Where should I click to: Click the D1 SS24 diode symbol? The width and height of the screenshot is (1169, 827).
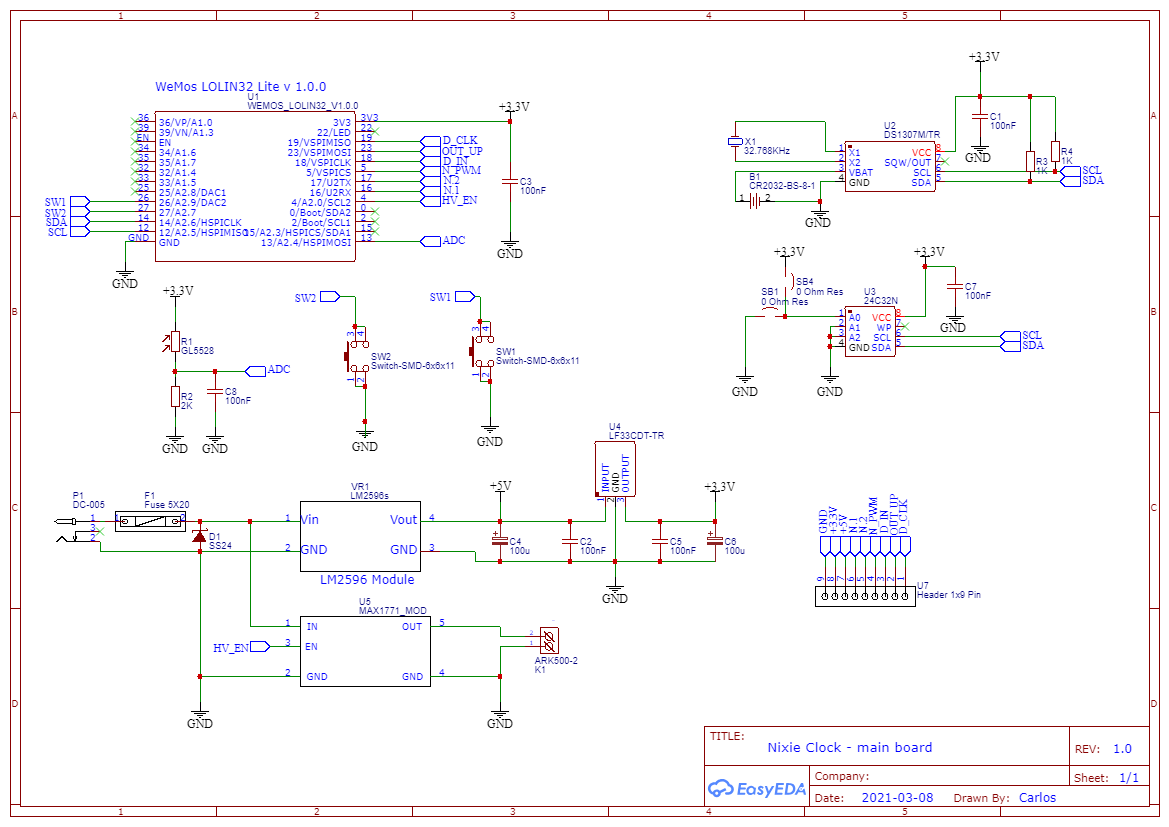click(200, 535)
